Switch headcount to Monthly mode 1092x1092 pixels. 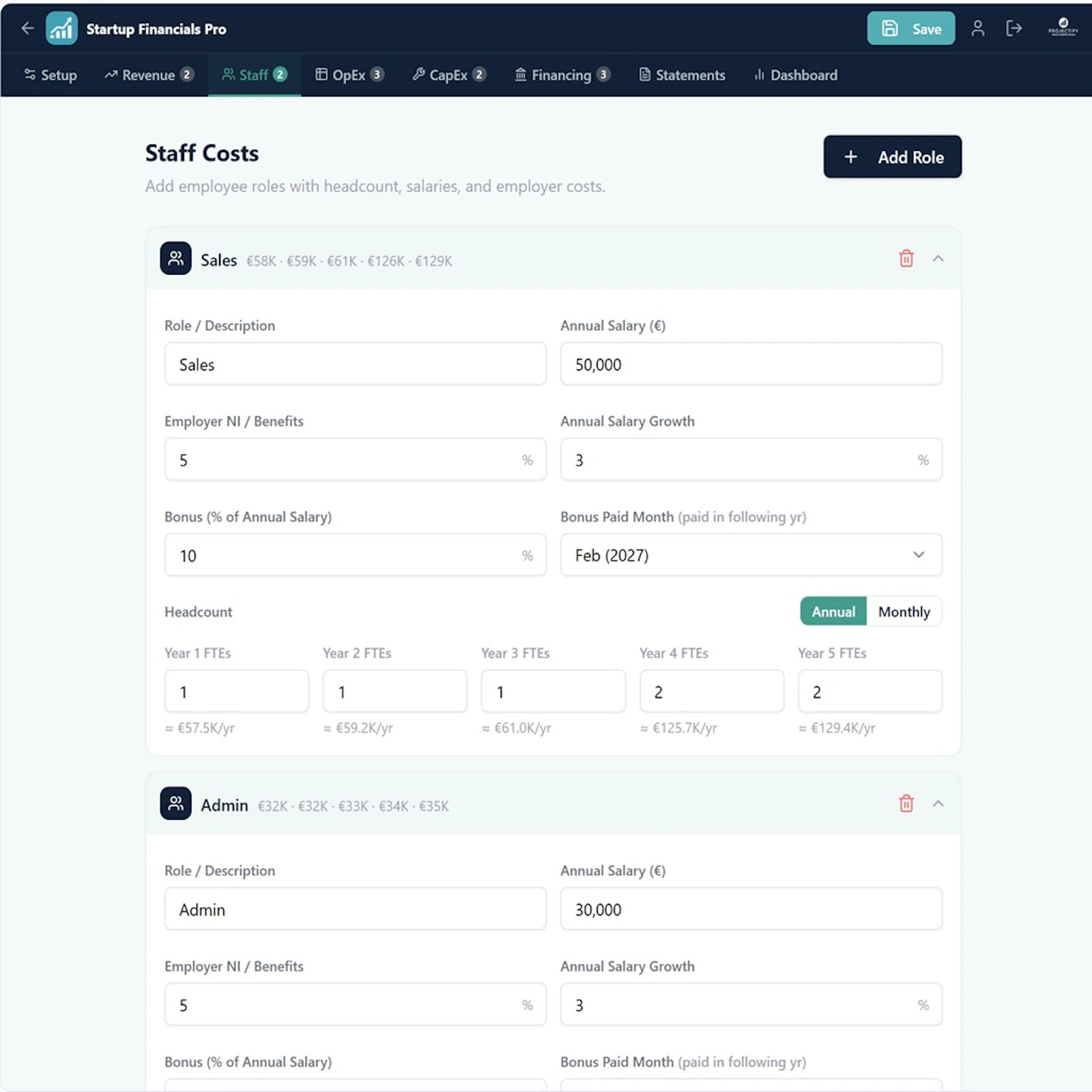tap(904, 612)
